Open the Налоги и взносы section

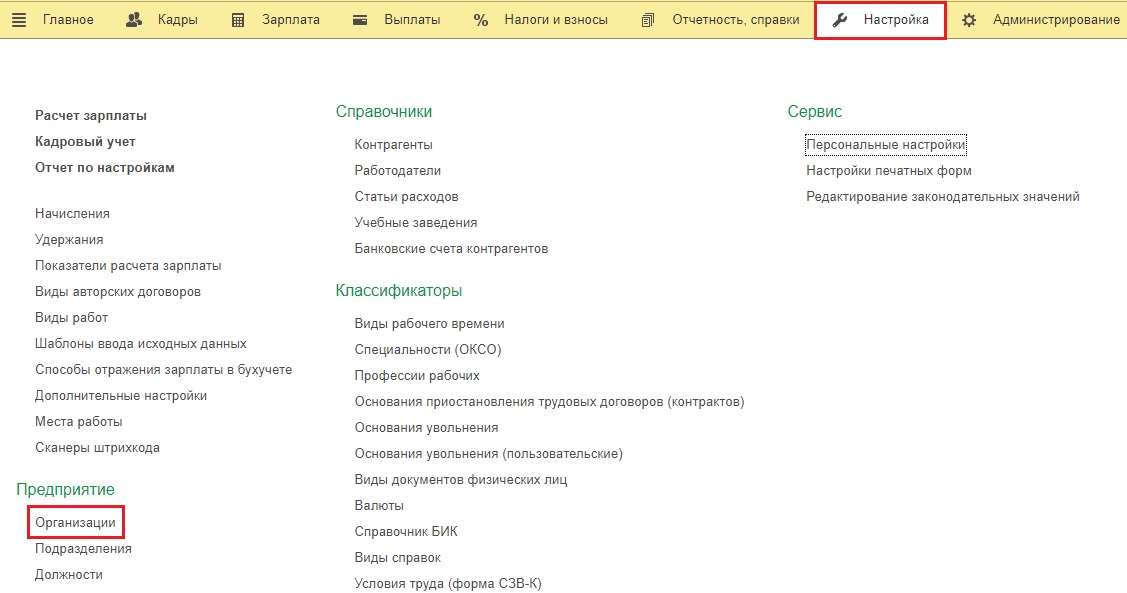(556, 19)
